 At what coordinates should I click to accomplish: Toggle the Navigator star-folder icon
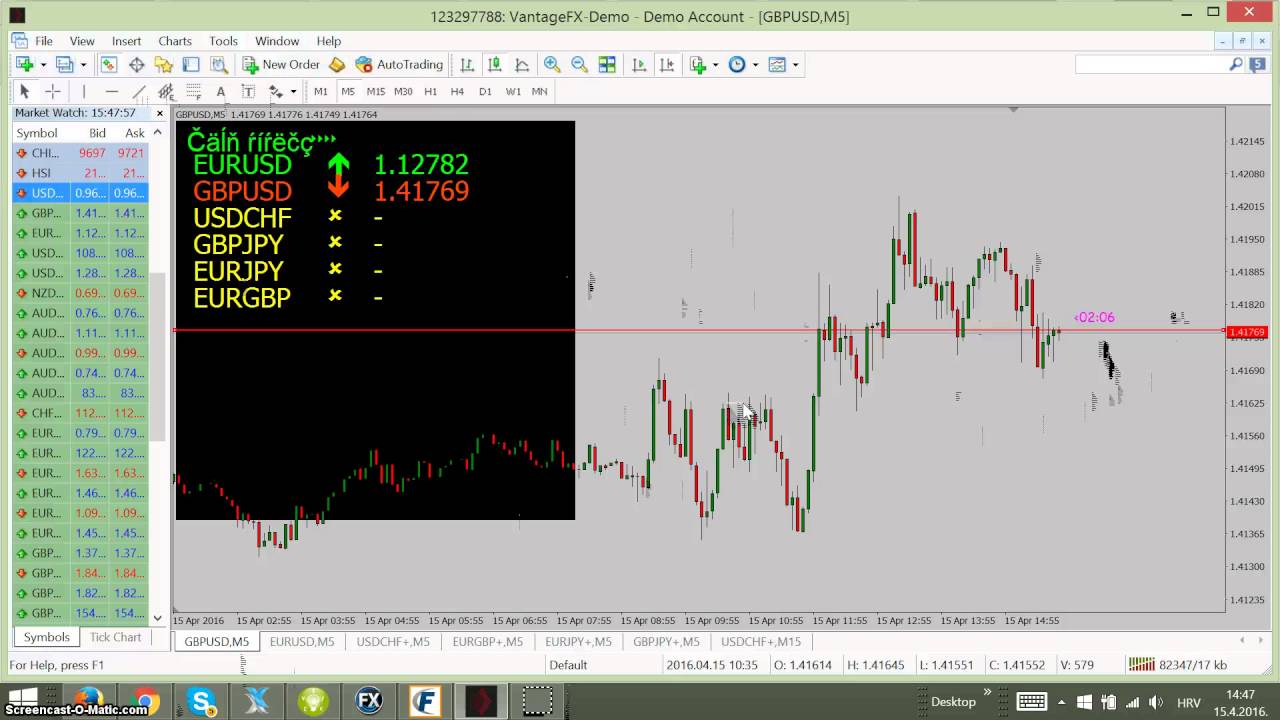(x=163, y=64)
